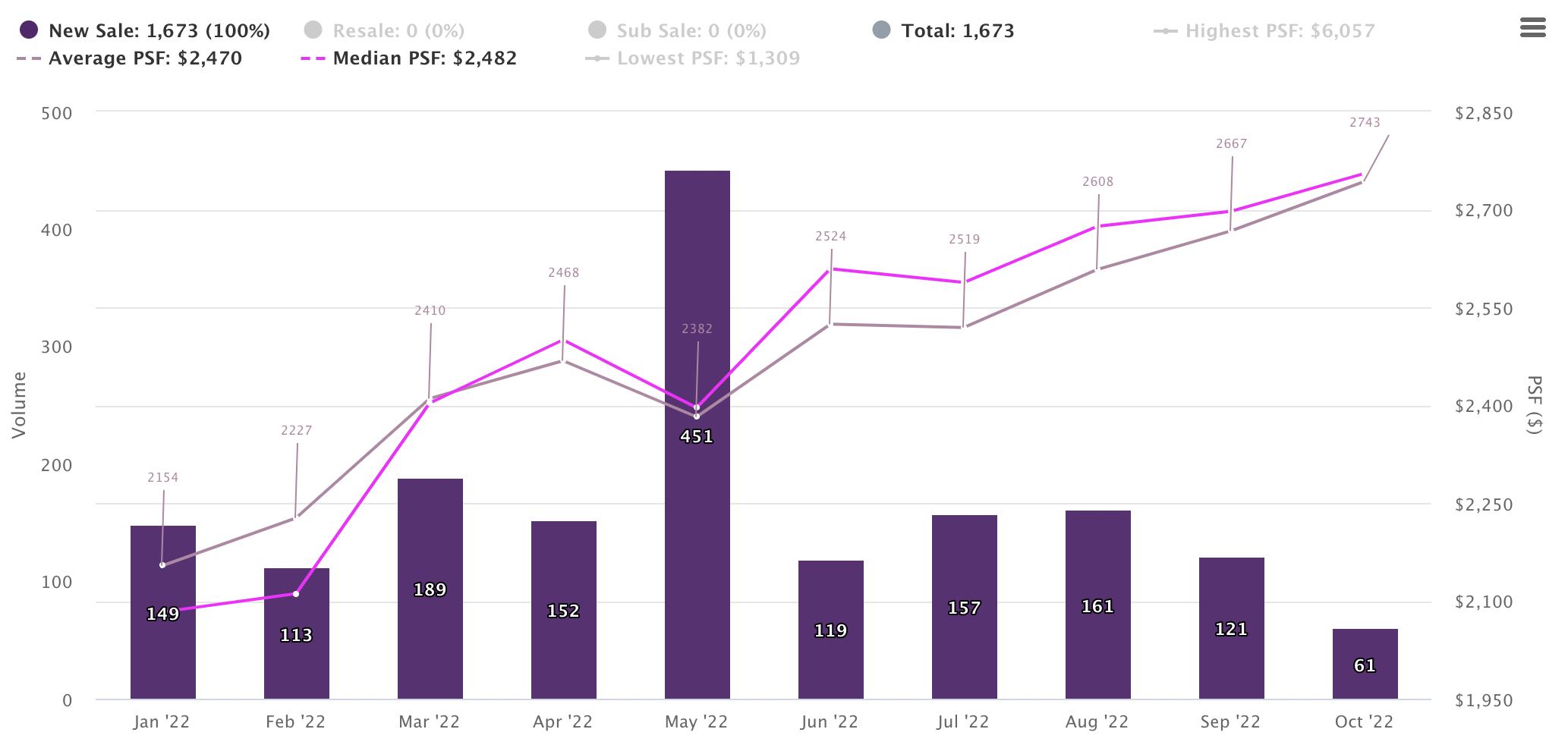This screenshot has width=1568, height=748.
Task: Click the Lowest PSF line marker icon
Action: (597, 58)
